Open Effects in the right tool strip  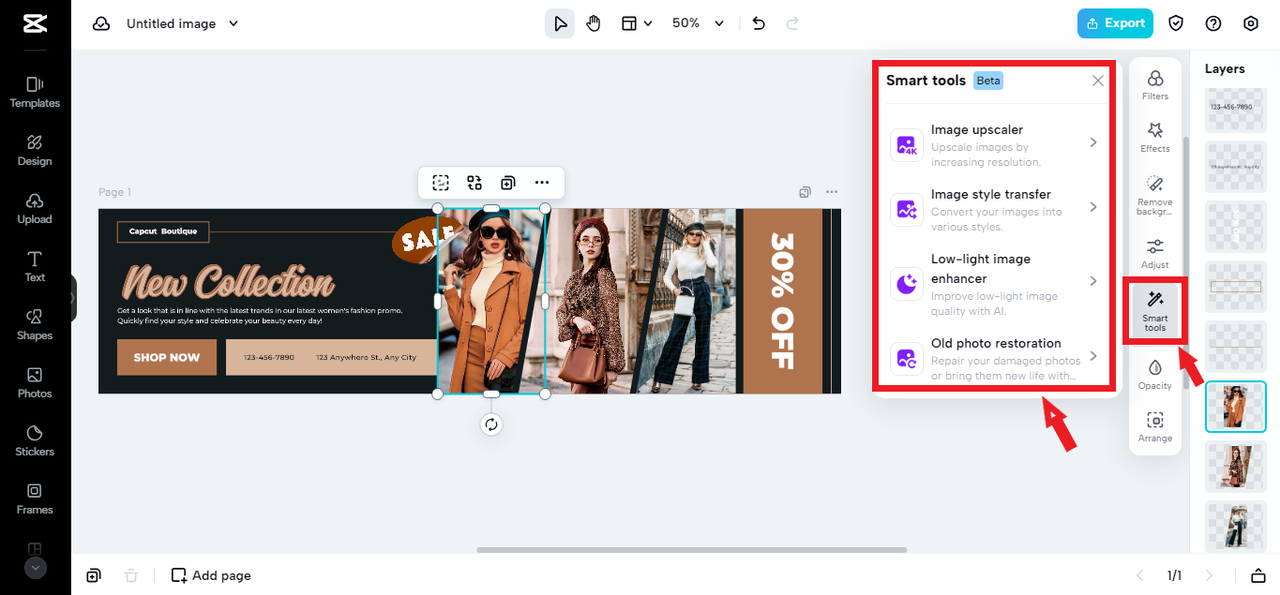(1155, 138)
